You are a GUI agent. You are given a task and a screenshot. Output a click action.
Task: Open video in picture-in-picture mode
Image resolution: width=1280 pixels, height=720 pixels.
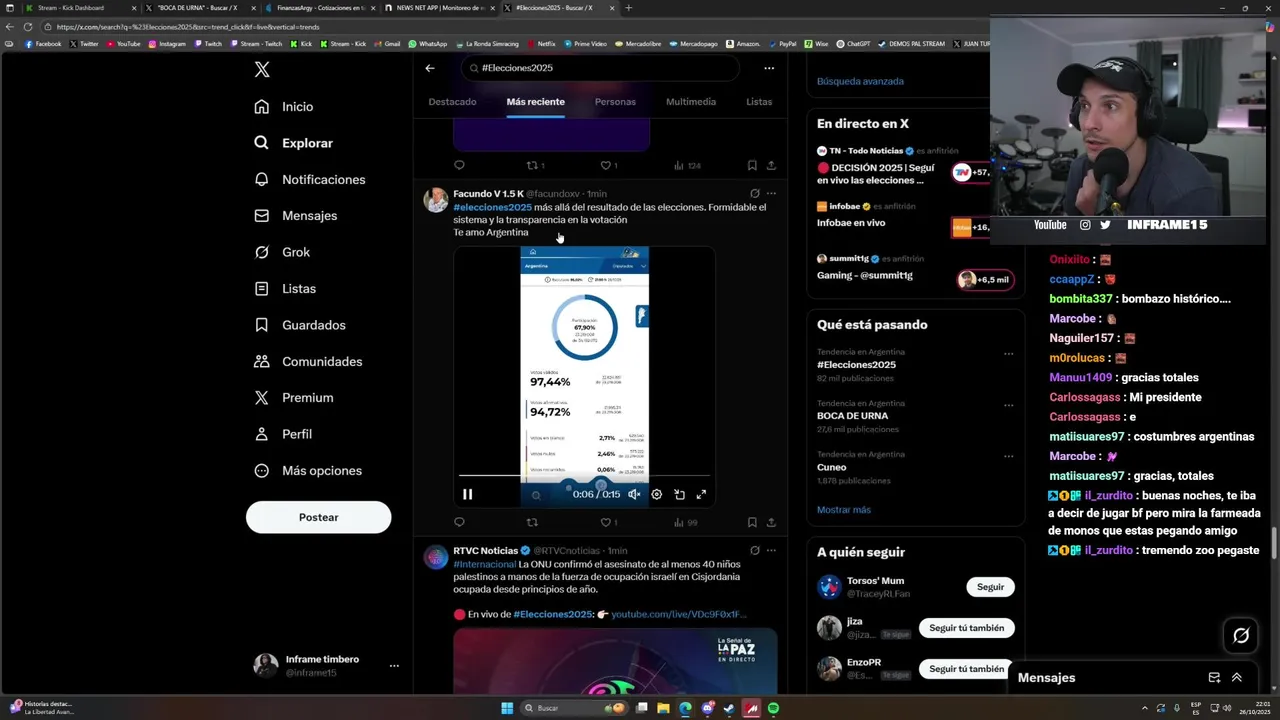click(679, 494)
